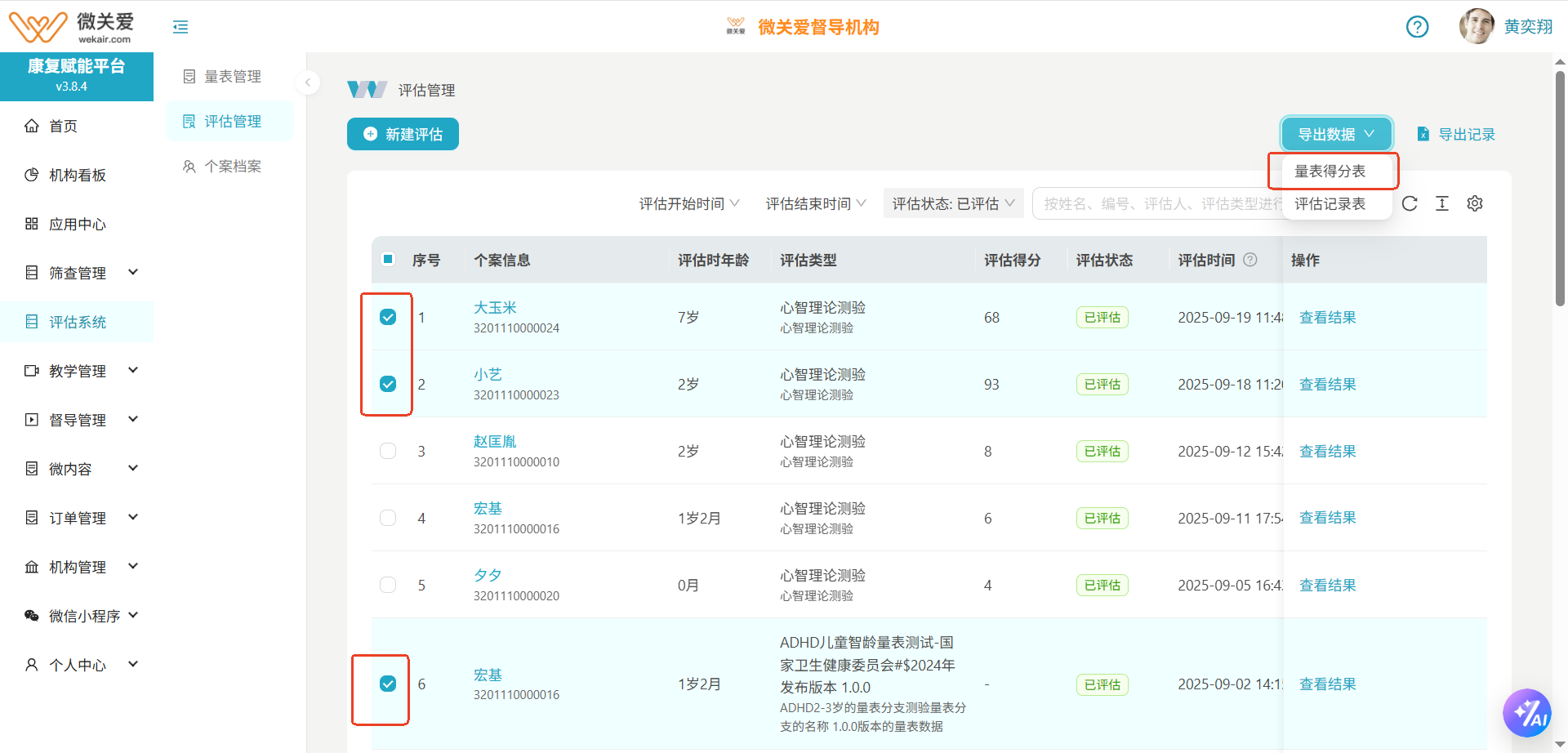Screen dimensions: 1568x753
Task: Choose 评估记录表 in the export menu
Action: tap(1329, 204)
